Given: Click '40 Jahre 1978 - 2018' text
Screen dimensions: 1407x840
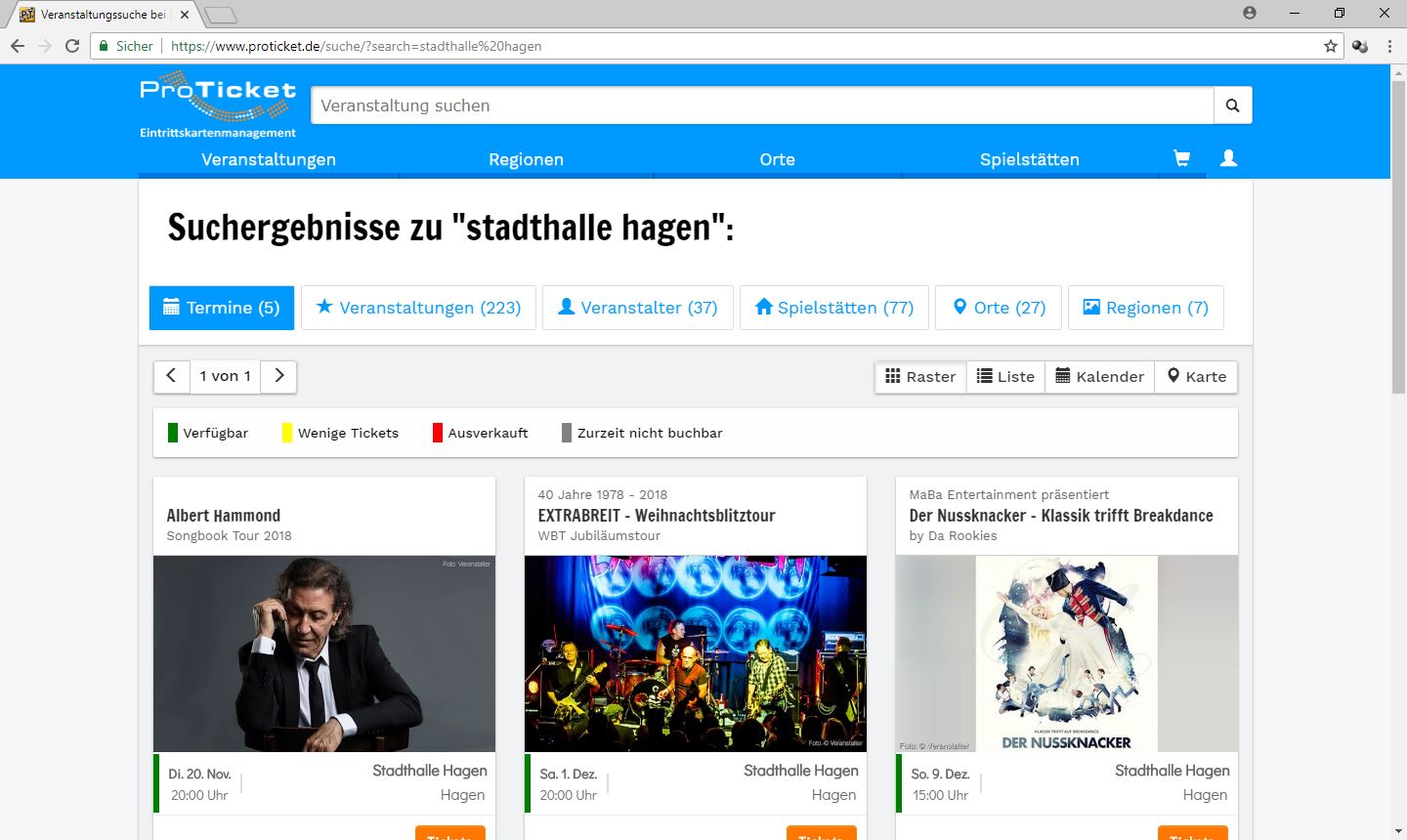Looking at the screenshot, I should (x=602, y=495).
